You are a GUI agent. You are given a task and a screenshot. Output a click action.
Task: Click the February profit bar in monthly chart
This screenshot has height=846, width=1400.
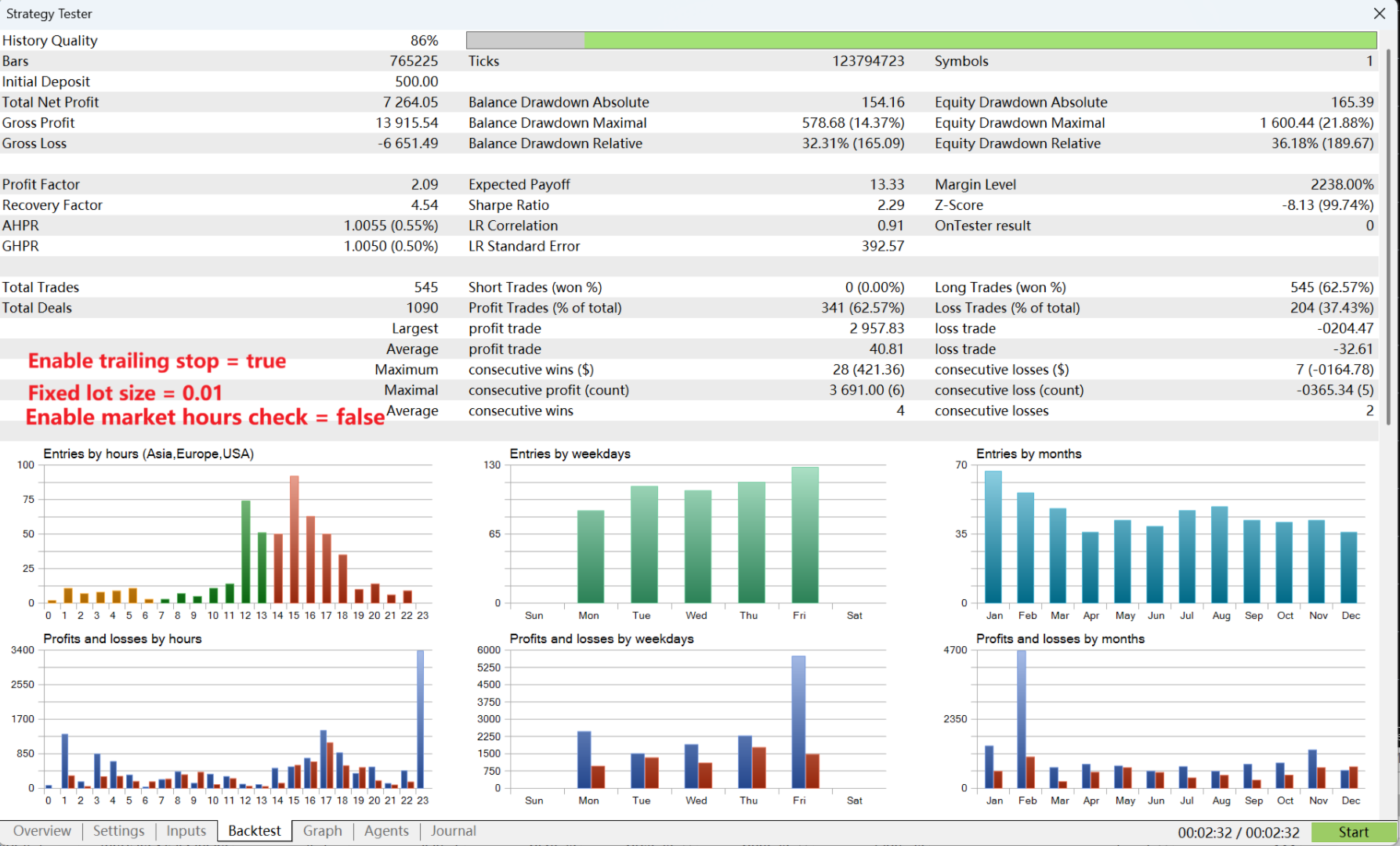pyautogui.click(x=1022, y=719)
